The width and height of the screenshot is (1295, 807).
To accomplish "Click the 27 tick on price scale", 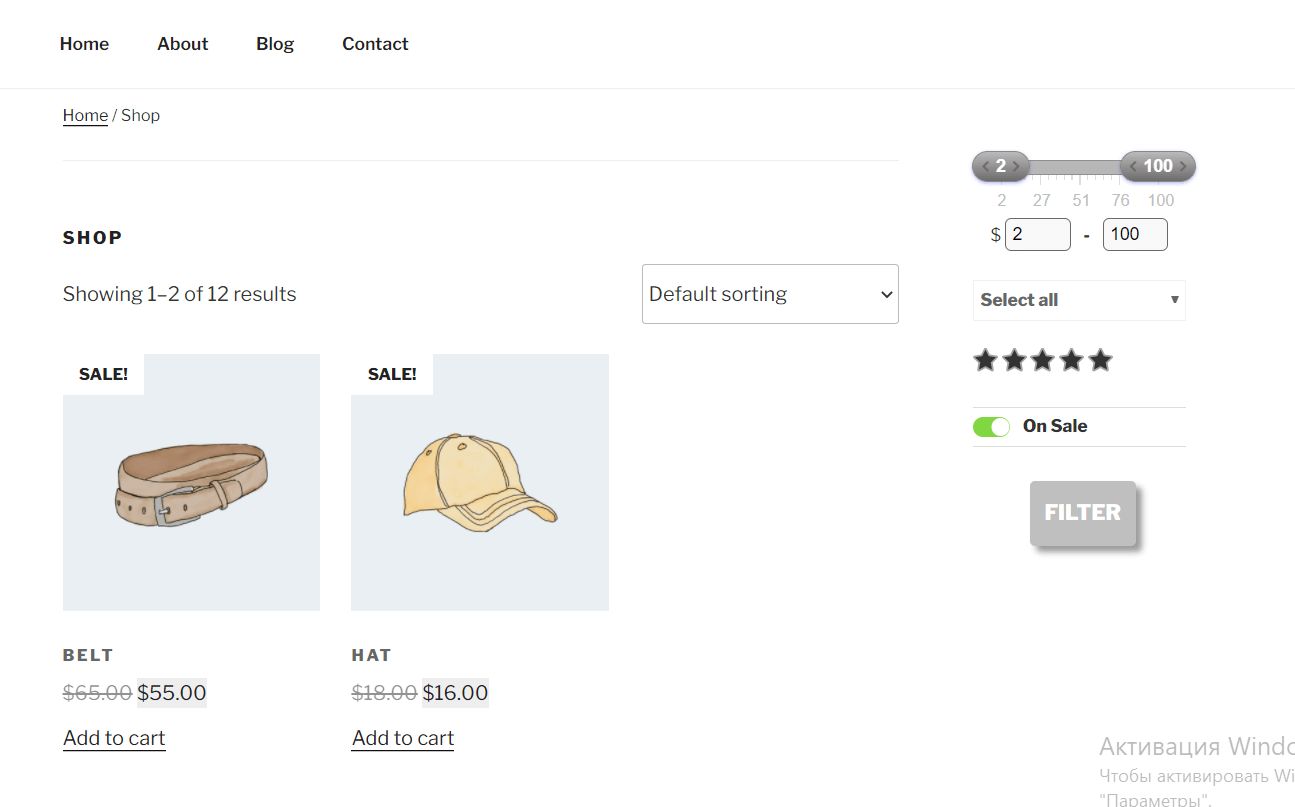I will 1042,200.
